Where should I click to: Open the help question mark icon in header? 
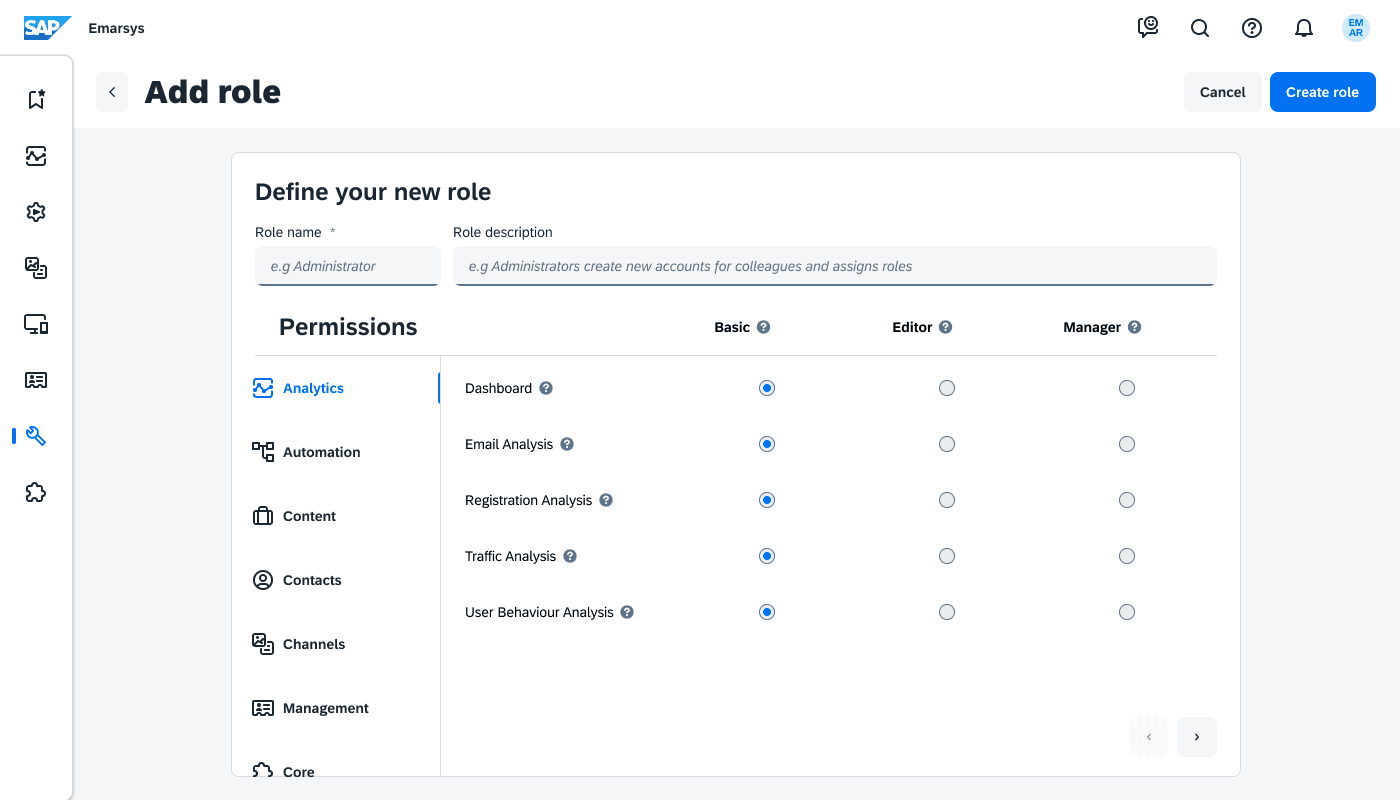[1252, 28]
